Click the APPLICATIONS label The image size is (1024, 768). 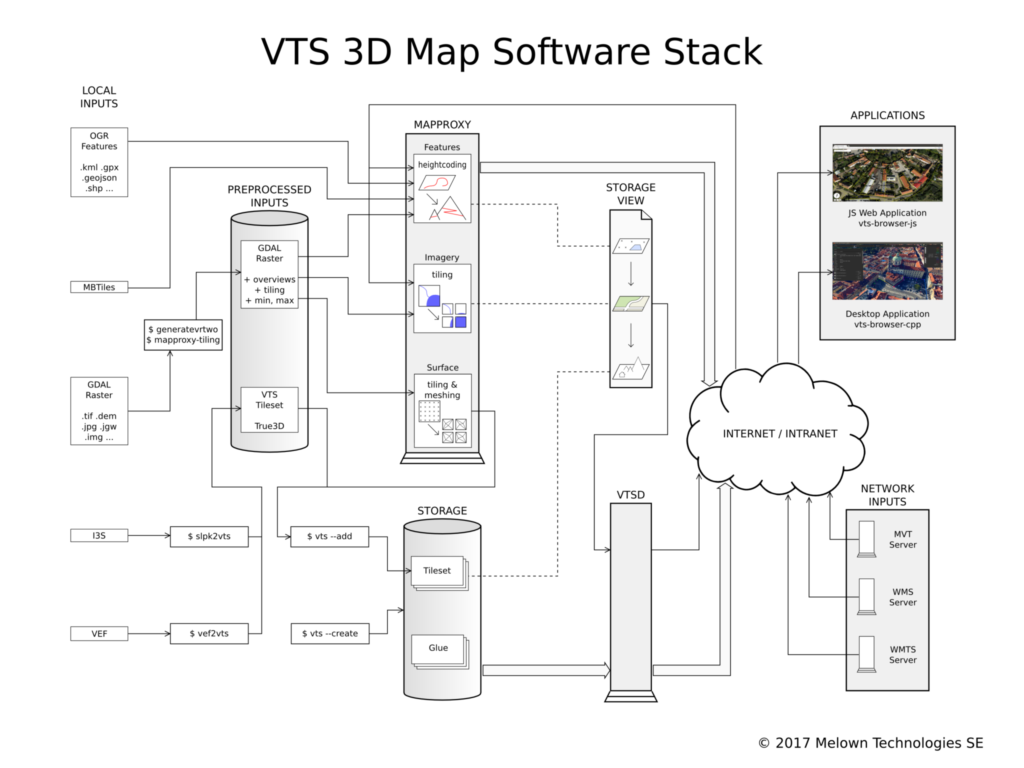(x=888, y=116)
